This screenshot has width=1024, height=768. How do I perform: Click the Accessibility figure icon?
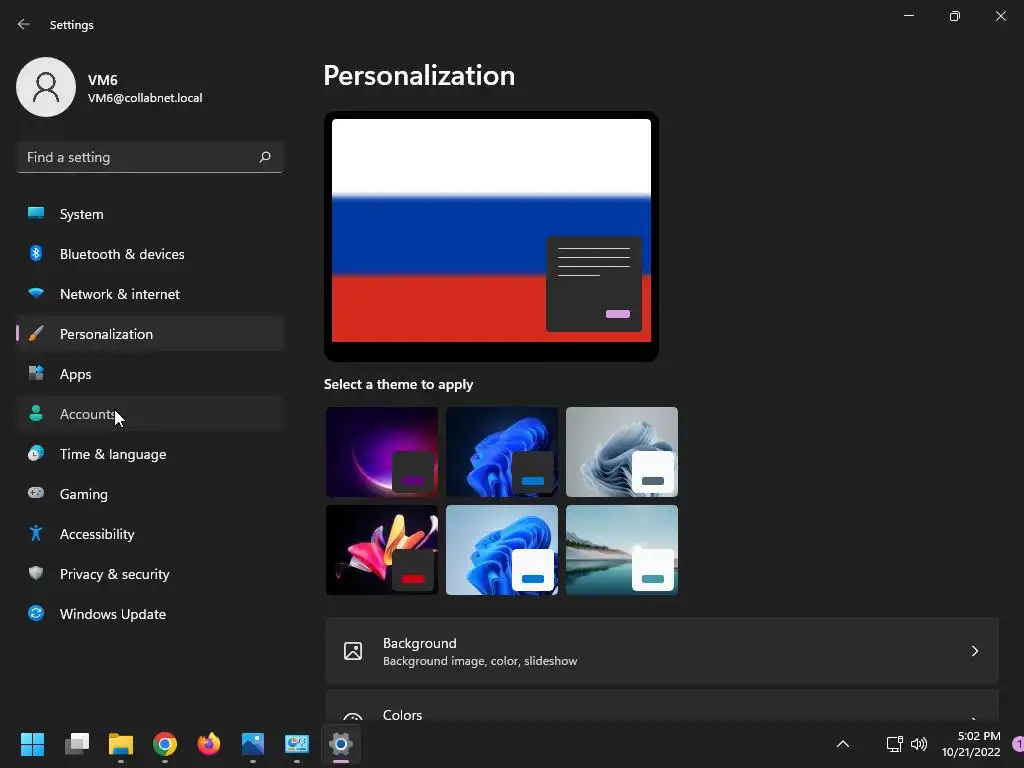(36, 533)
